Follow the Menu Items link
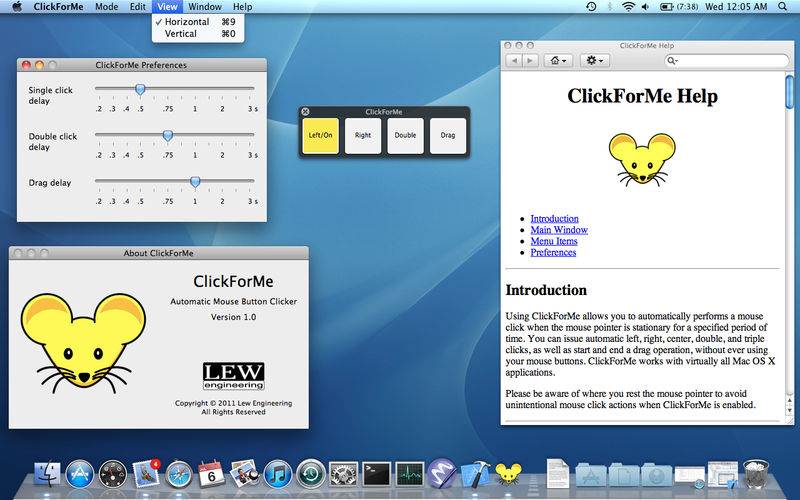This screenshot has width=800, height=500. pos(554,241)
